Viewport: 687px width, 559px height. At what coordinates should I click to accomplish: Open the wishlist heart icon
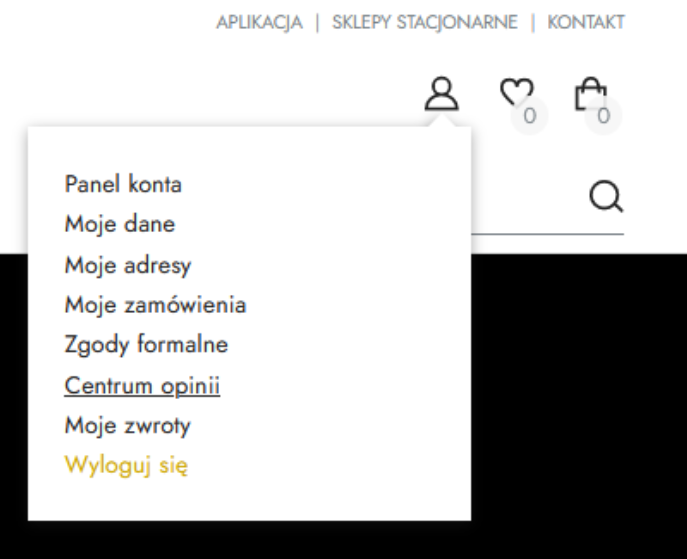click(x=517, y=92)
